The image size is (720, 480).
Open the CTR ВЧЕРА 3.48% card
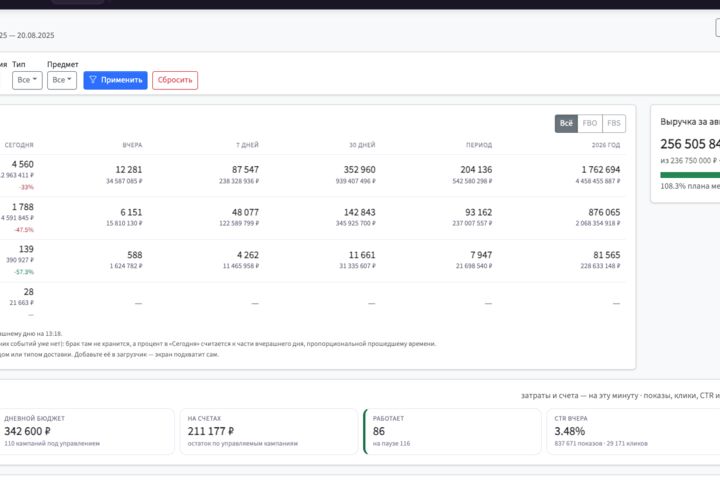point(634,431)
